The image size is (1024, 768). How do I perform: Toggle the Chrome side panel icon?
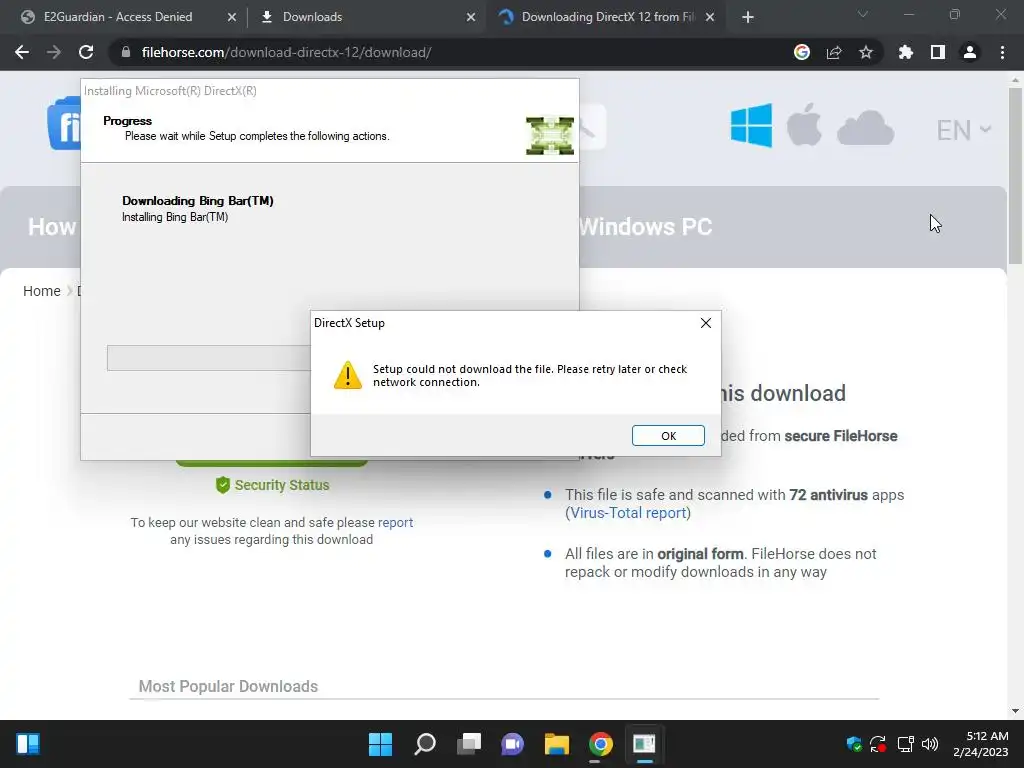coord(938,52)
